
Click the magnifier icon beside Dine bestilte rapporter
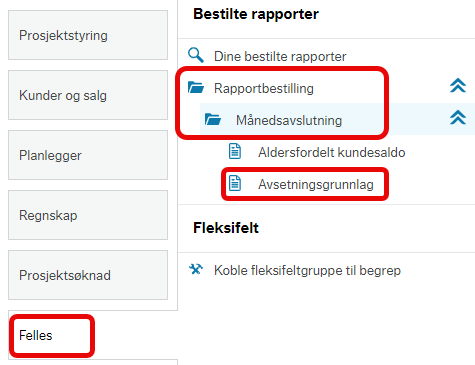coord(196,55)
